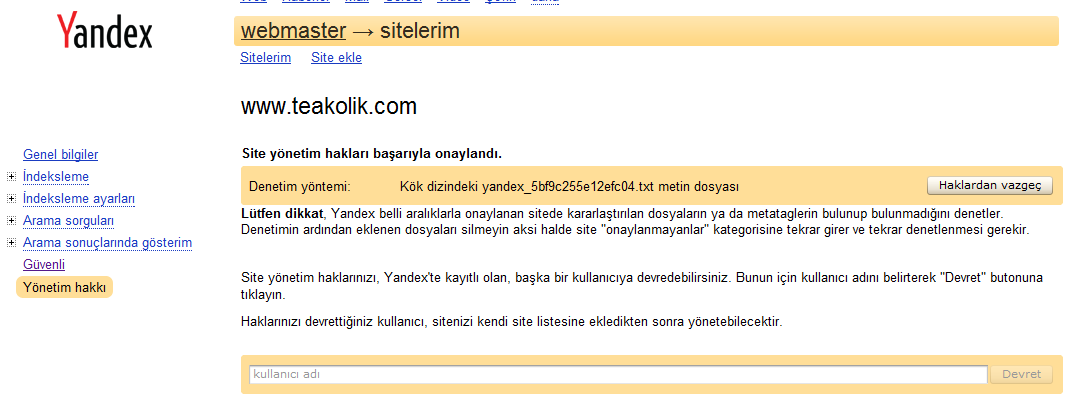Screen dimensions: 1072x407
Task: Open Genel bilgiler in the sidebar
Action: click(x=60, y=155)
